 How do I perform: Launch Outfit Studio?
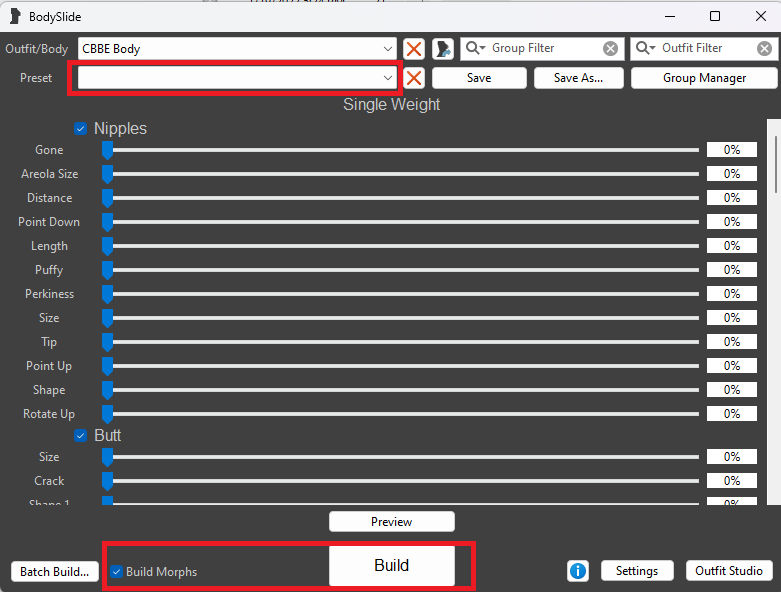[x=729, y=571]
